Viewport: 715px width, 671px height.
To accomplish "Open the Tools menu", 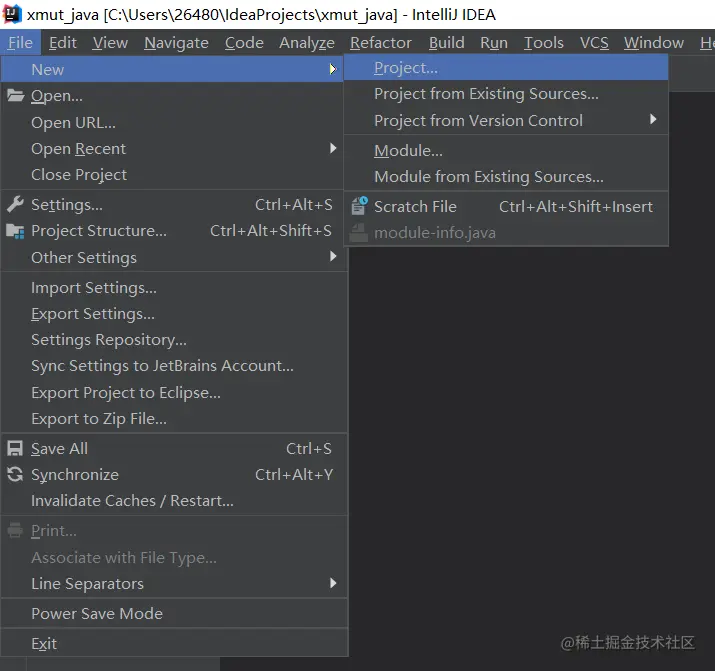I will tap(544, 42).
